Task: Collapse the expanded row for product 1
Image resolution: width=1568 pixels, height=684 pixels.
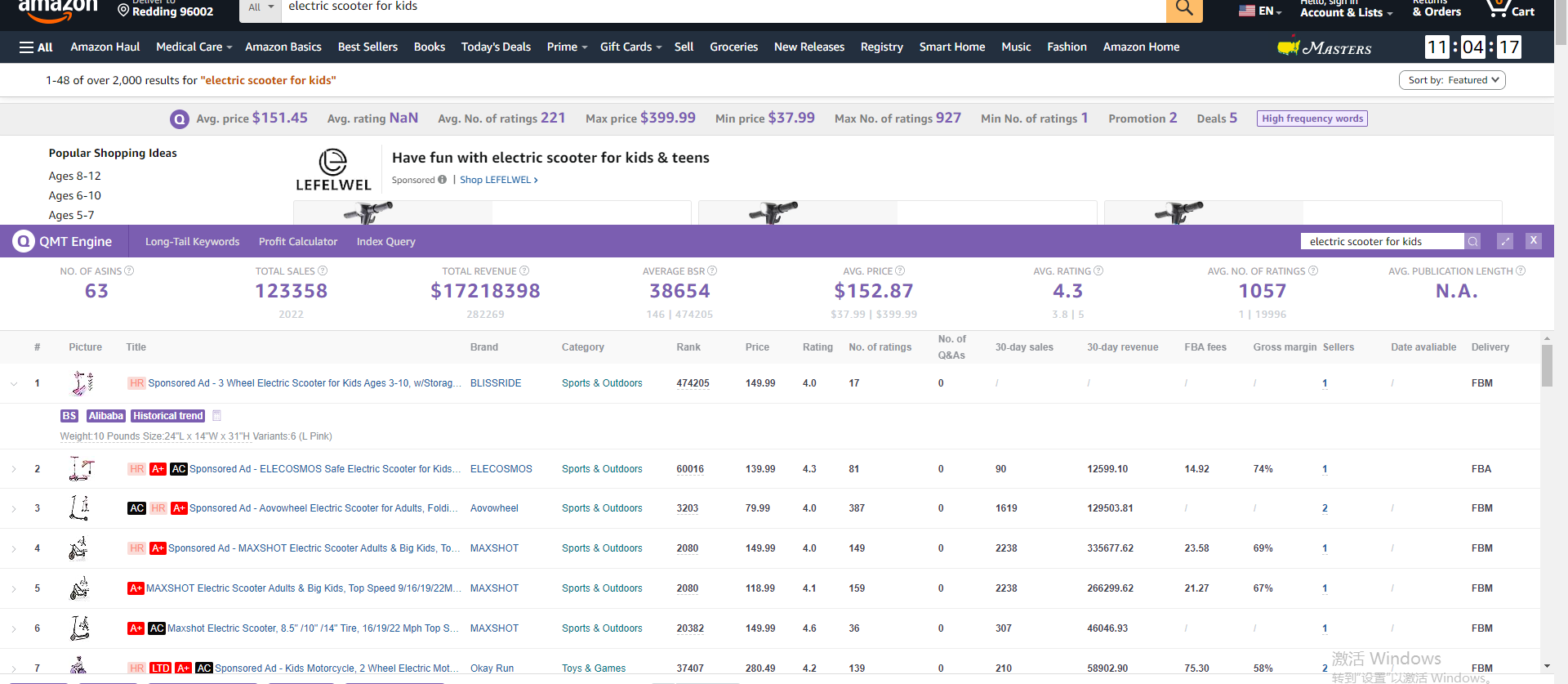Action: pos(14,384)
